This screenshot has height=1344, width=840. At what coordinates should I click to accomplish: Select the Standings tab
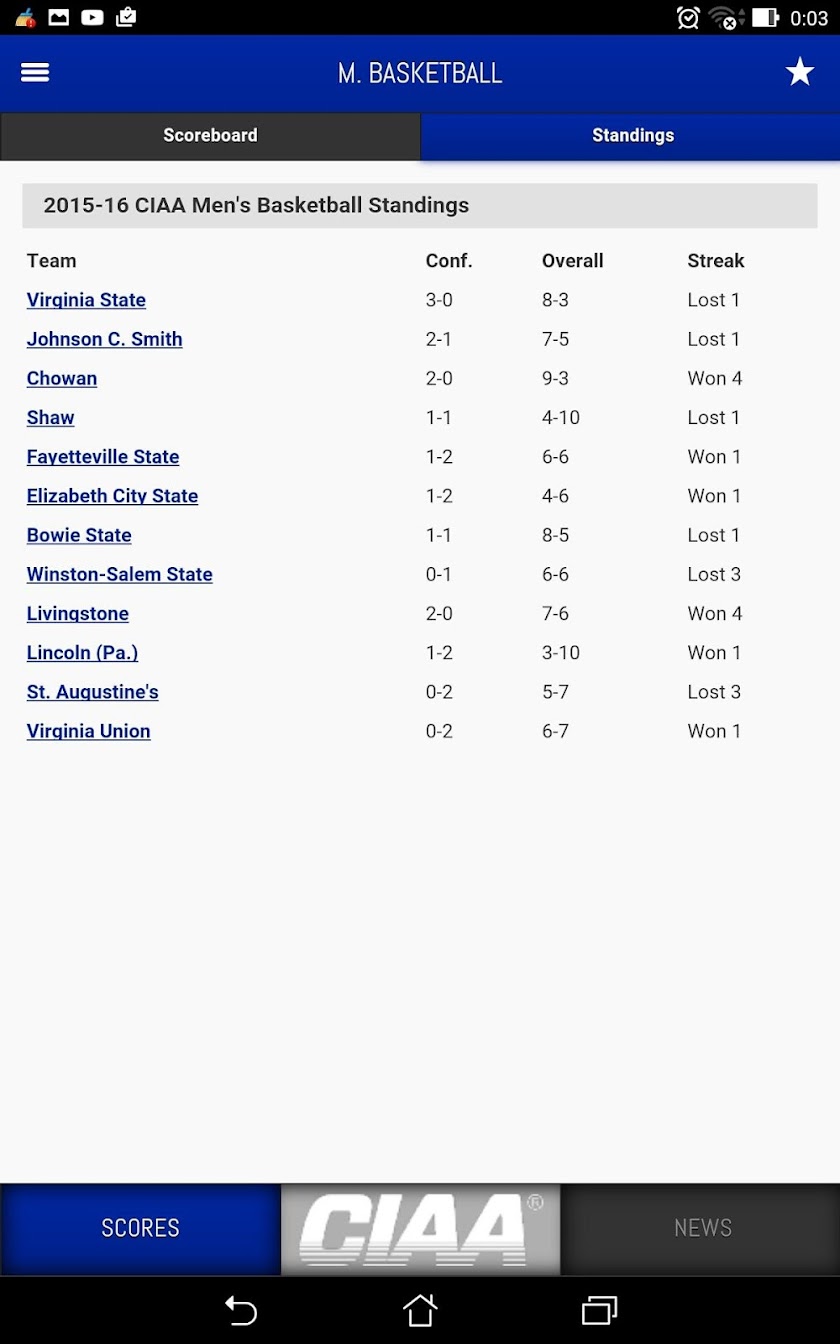point(631,136)
